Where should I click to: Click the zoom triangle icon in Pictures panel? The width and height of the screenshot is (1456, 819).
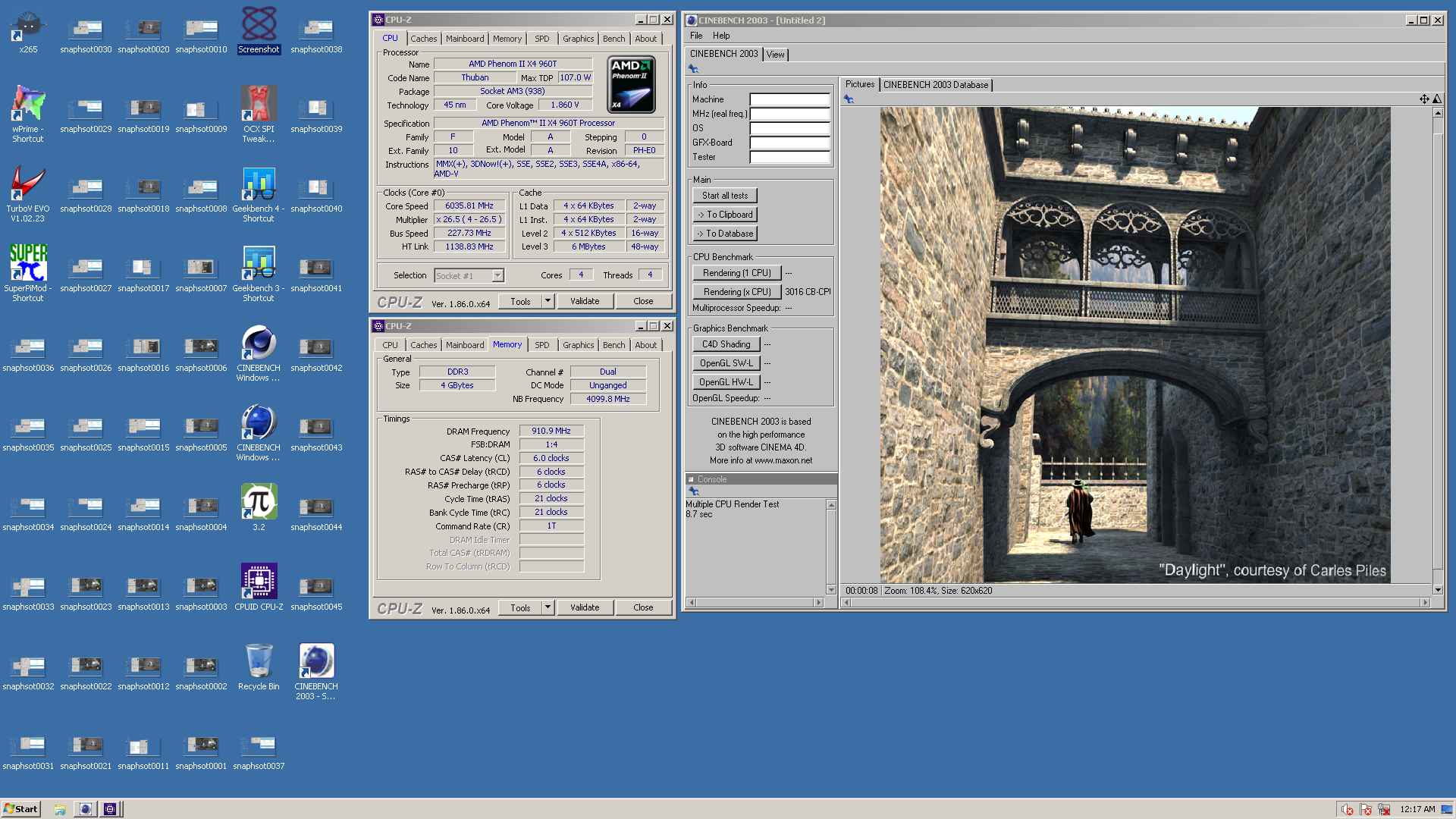(1437, 99)
